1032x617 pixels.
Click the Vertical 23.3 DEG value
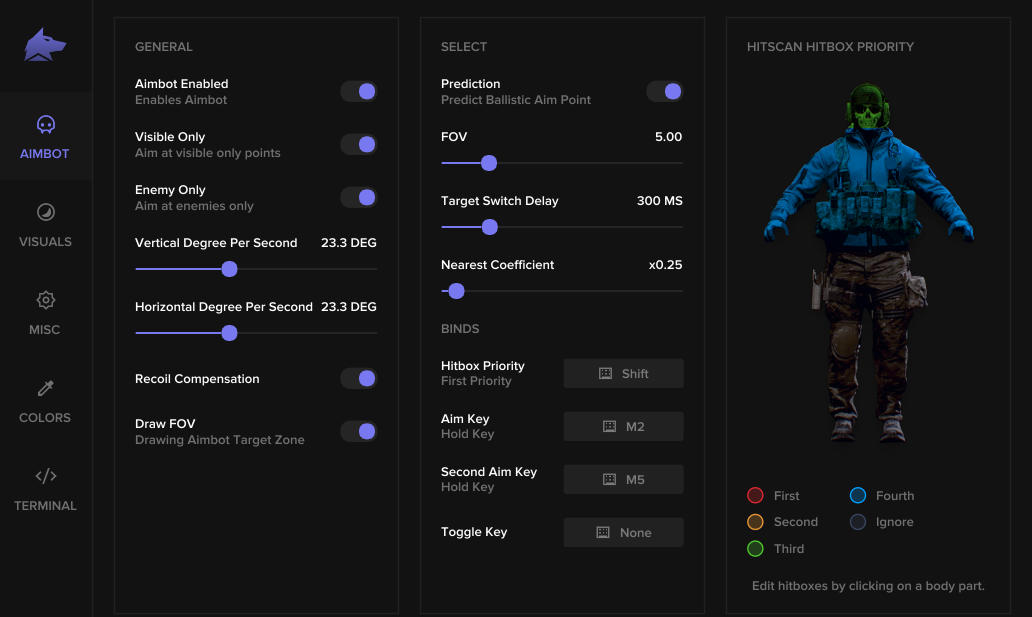pyautogui.click(x=349, y=243)
